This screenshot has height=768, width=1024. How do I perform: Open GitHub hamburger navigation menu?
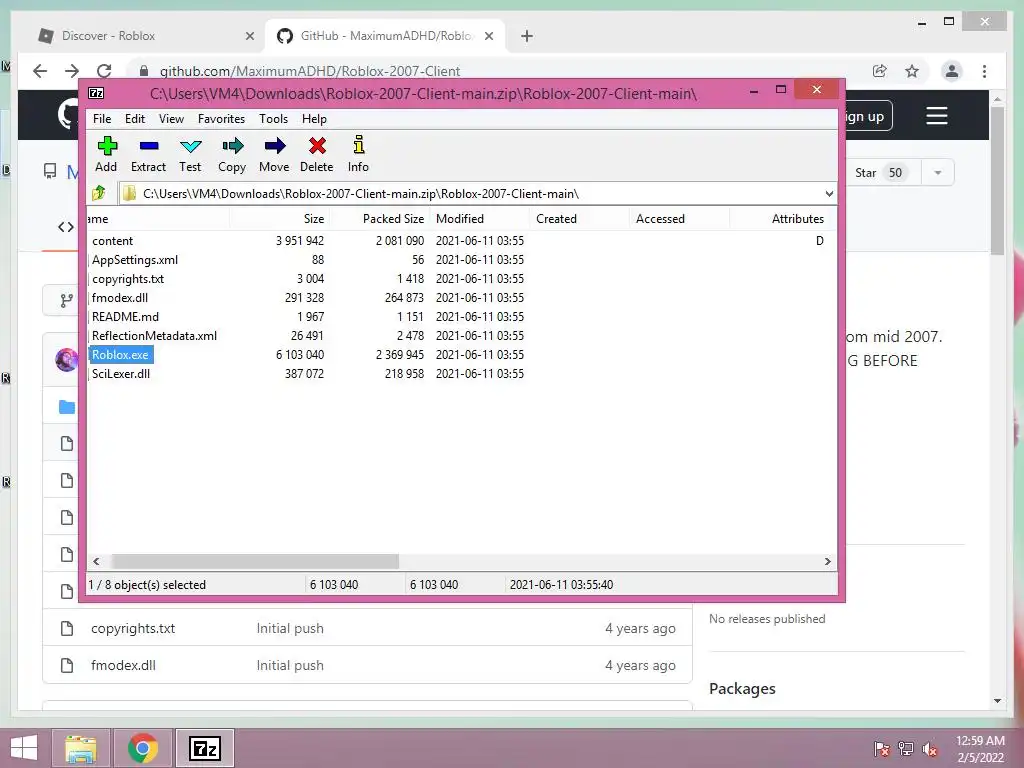[x=936, y=116]
